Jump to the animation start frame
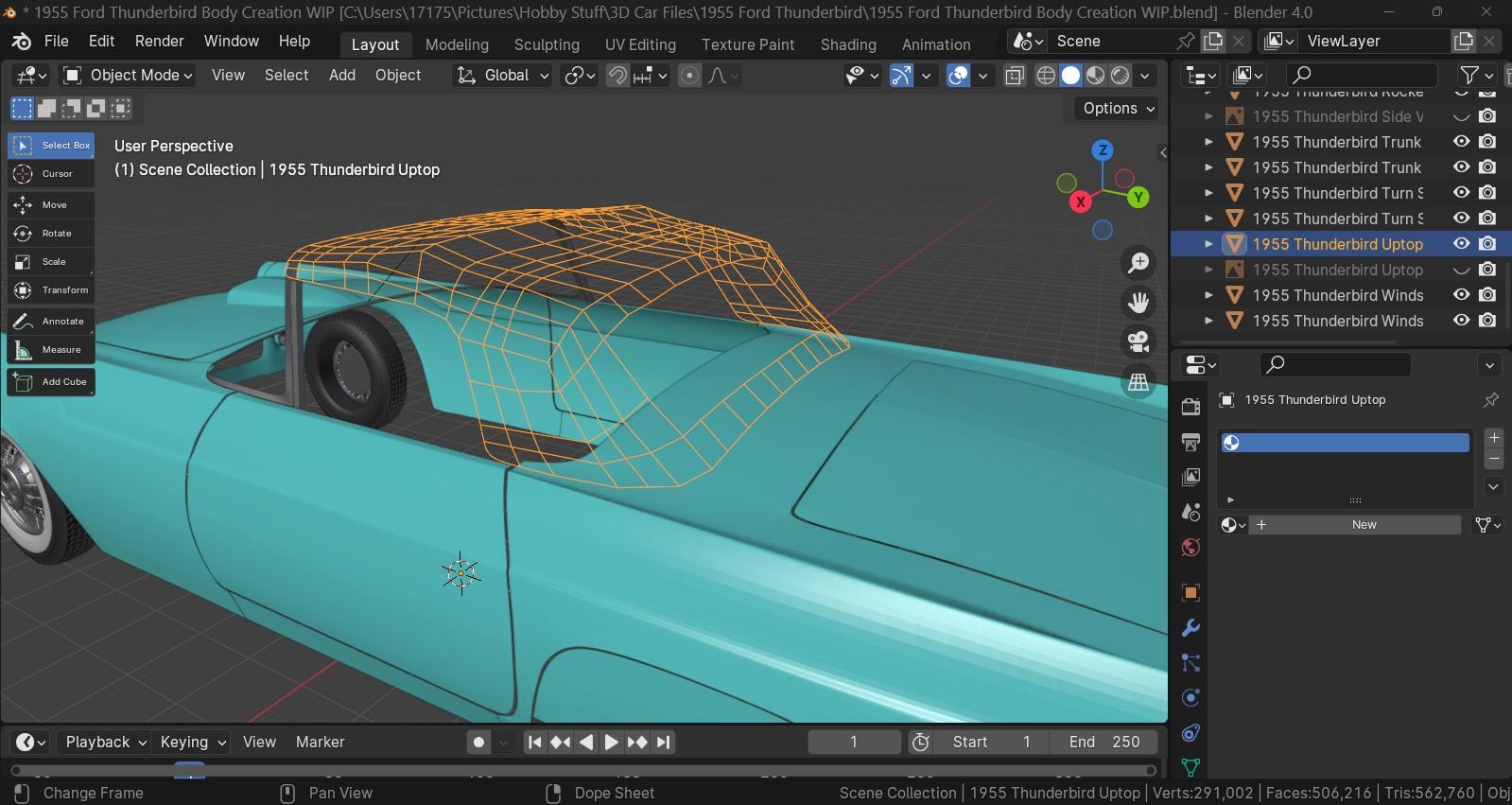This screenshot has width=1512, height=805. (x=535, y=743)
